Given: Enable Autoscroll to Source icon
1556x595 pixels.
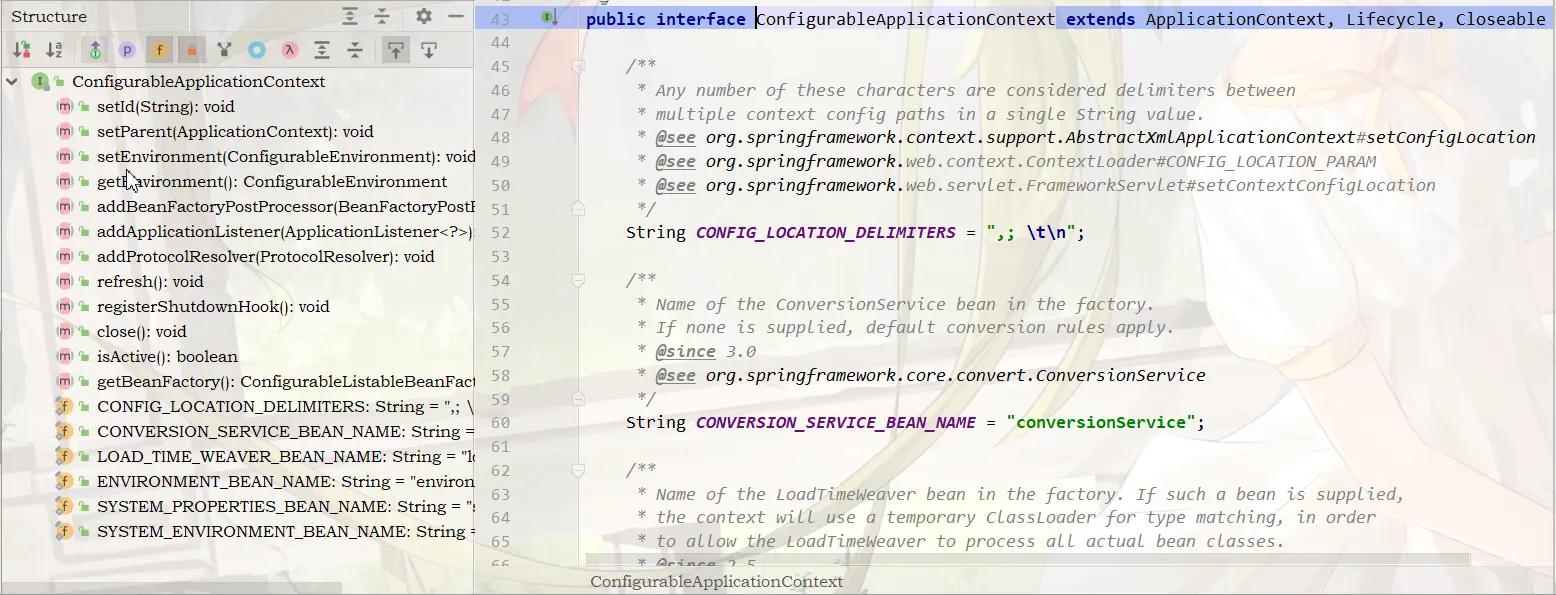Looking at the screenshot, I should pos(396,50).
